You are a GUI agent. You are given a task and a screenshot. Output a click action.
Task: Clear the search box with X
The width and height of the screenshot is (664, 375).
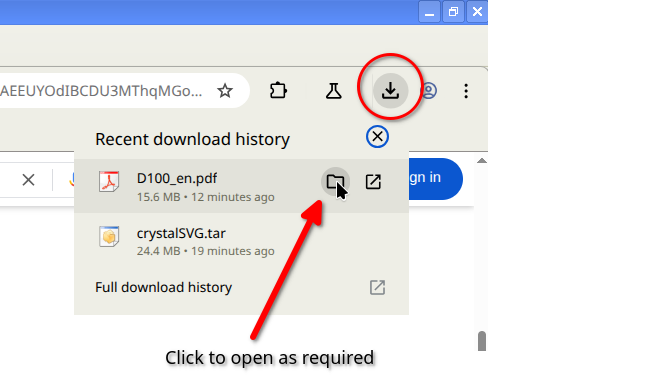pyautogui.click(x=28, y=180)
